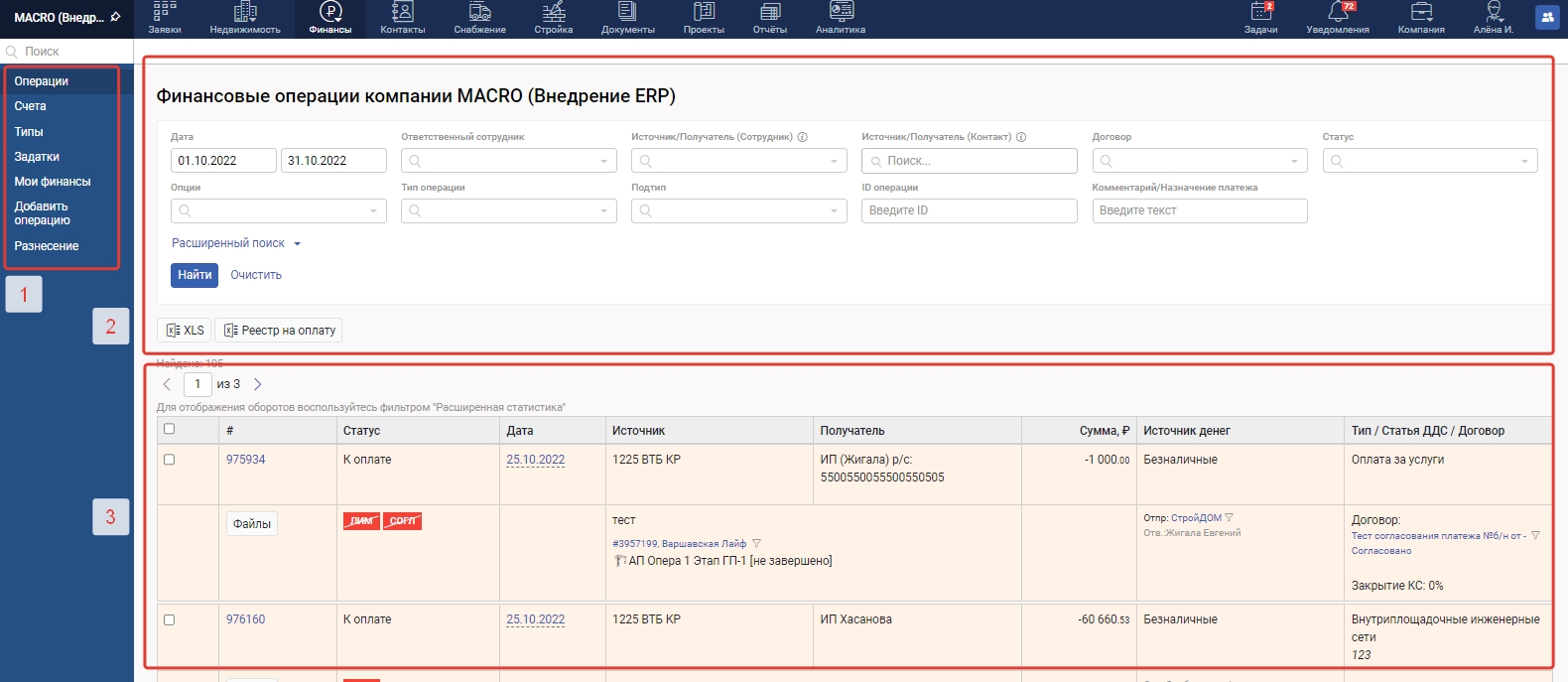
Task: Open the Тип операции dropdown
Action: [x=508, y=210]
